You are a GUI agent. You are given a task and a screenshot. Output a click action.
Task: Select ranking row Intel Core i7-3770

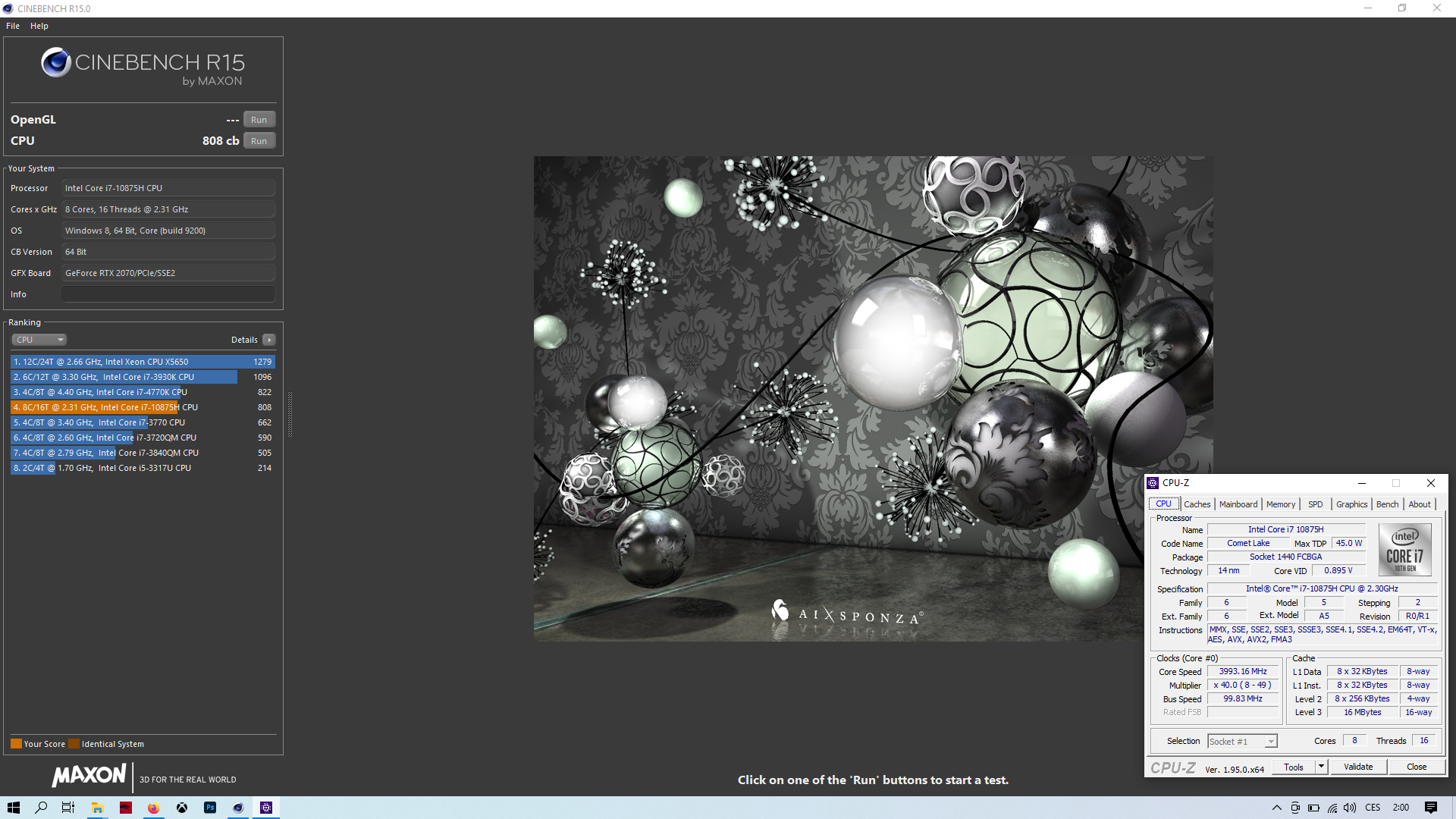143,422
